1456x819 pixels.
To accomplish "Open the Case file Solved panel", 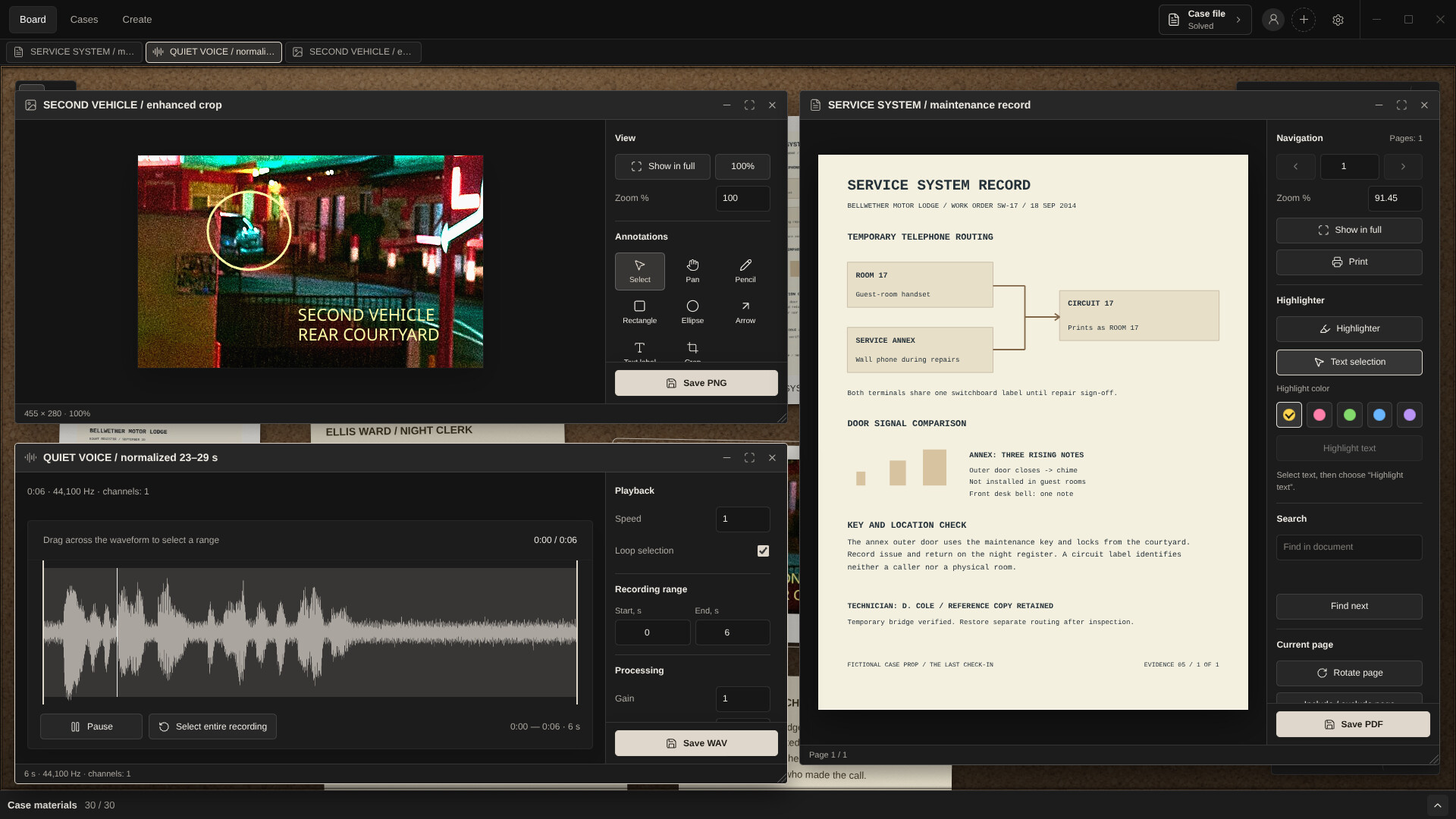I will [x=1205, y=20].
